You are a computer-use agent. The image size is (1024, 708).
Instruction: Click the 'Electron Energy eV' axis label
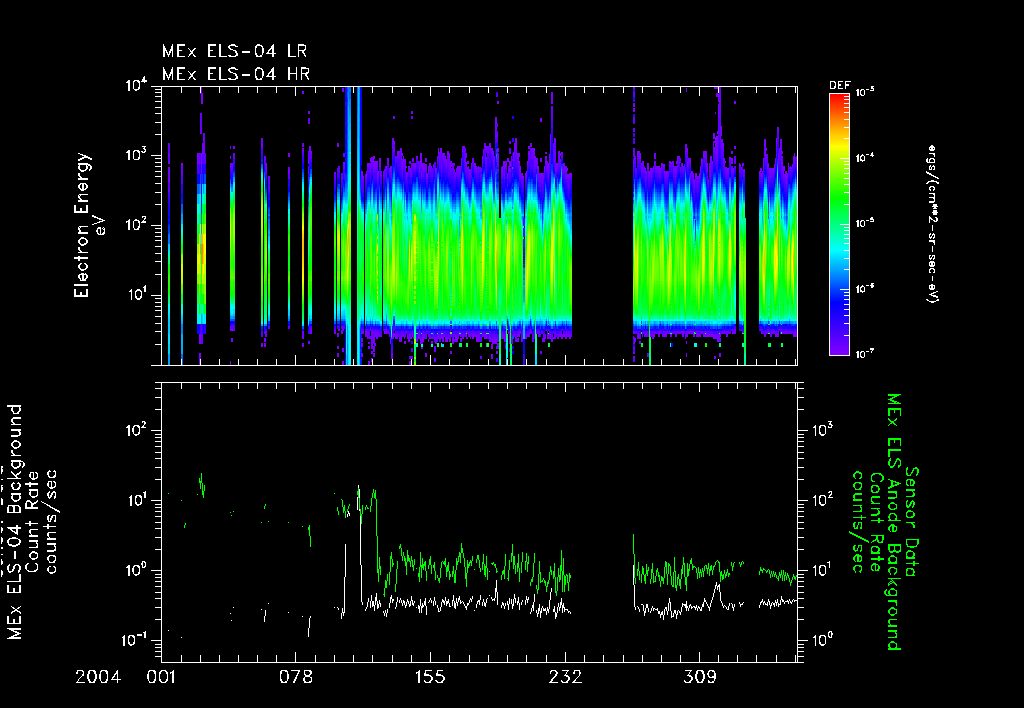click(x=88, y=225)
